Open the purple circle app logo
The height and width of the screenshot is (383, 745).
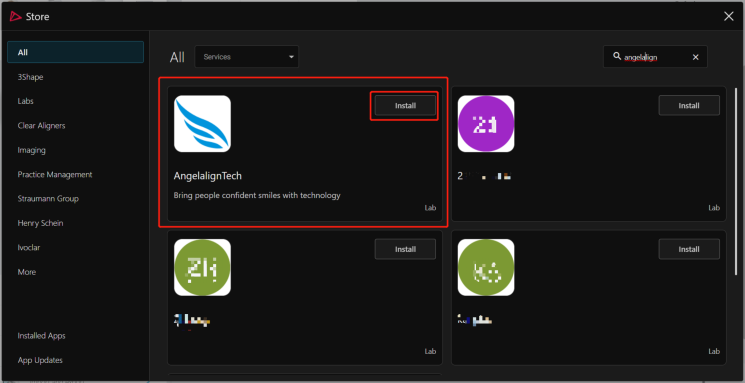[x=486, y=124]
